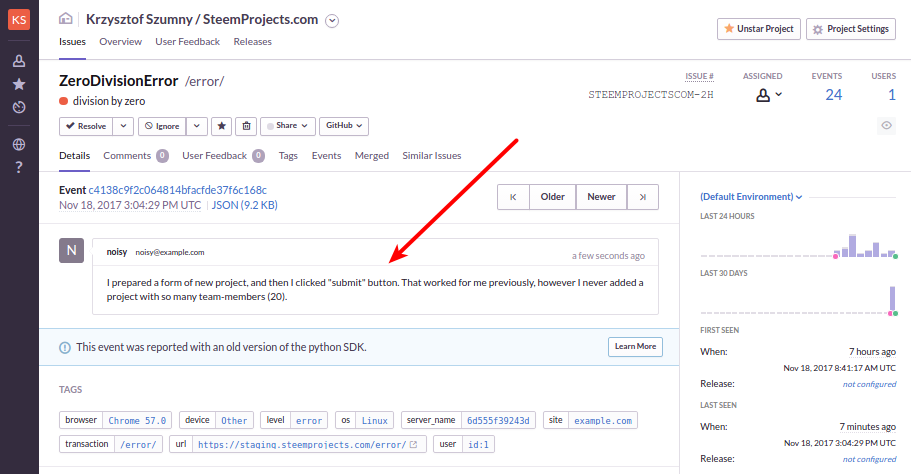This screenshot has width=911, height=474.
Task: Click first-seen release not configured link
Action: (x=869, y=384)
